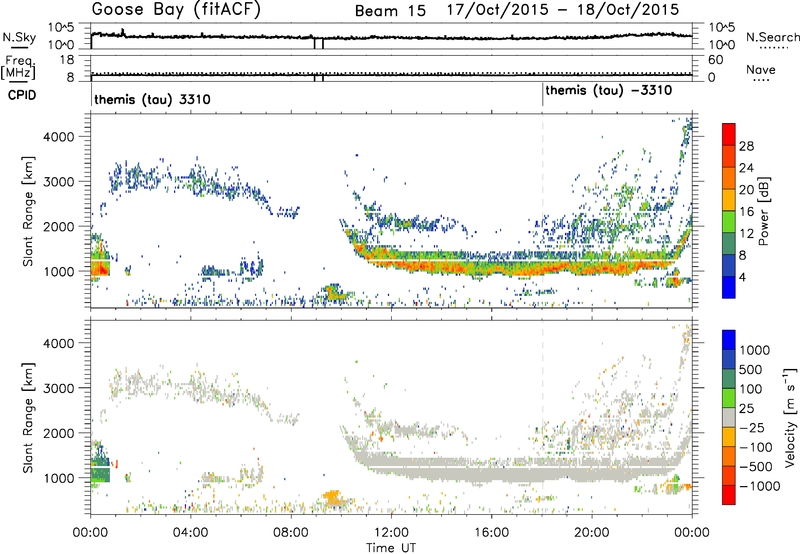
Task: Click the '500' label on the Velocity colorbar
Action: (750, 369)
